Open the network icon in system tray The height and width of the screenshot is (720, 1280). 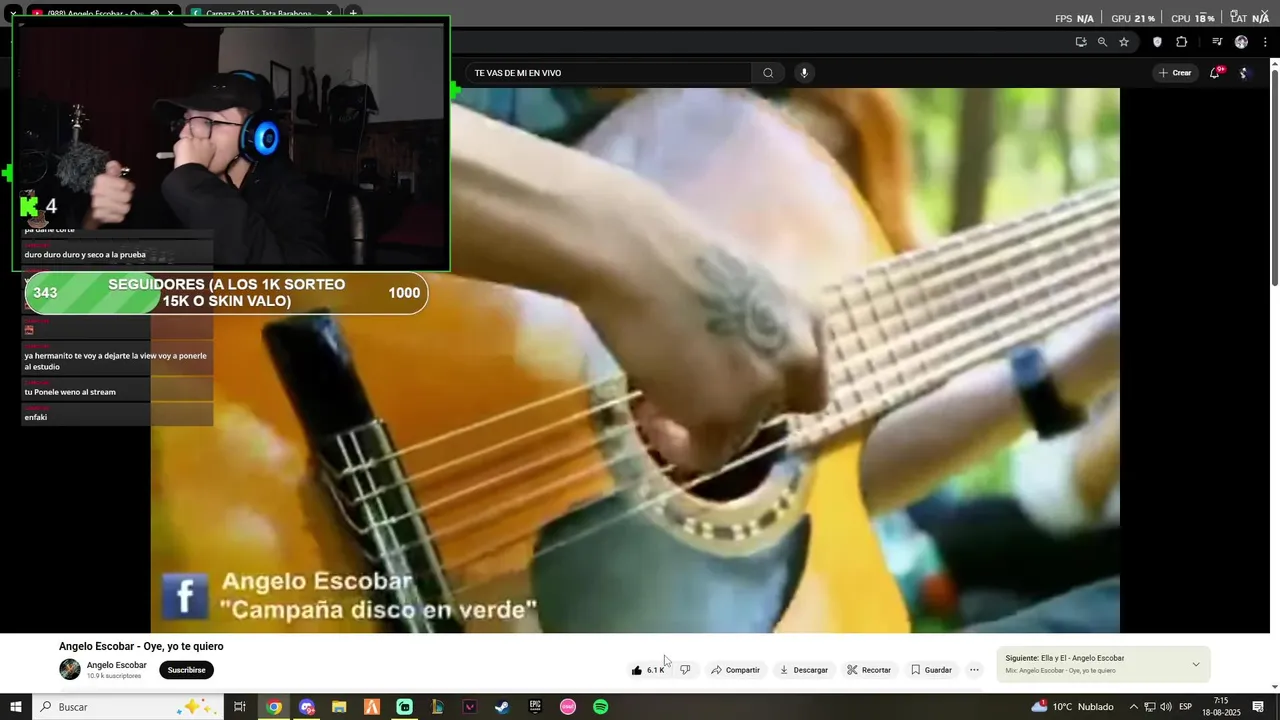pyautogui.click(x=1150, y=707)
